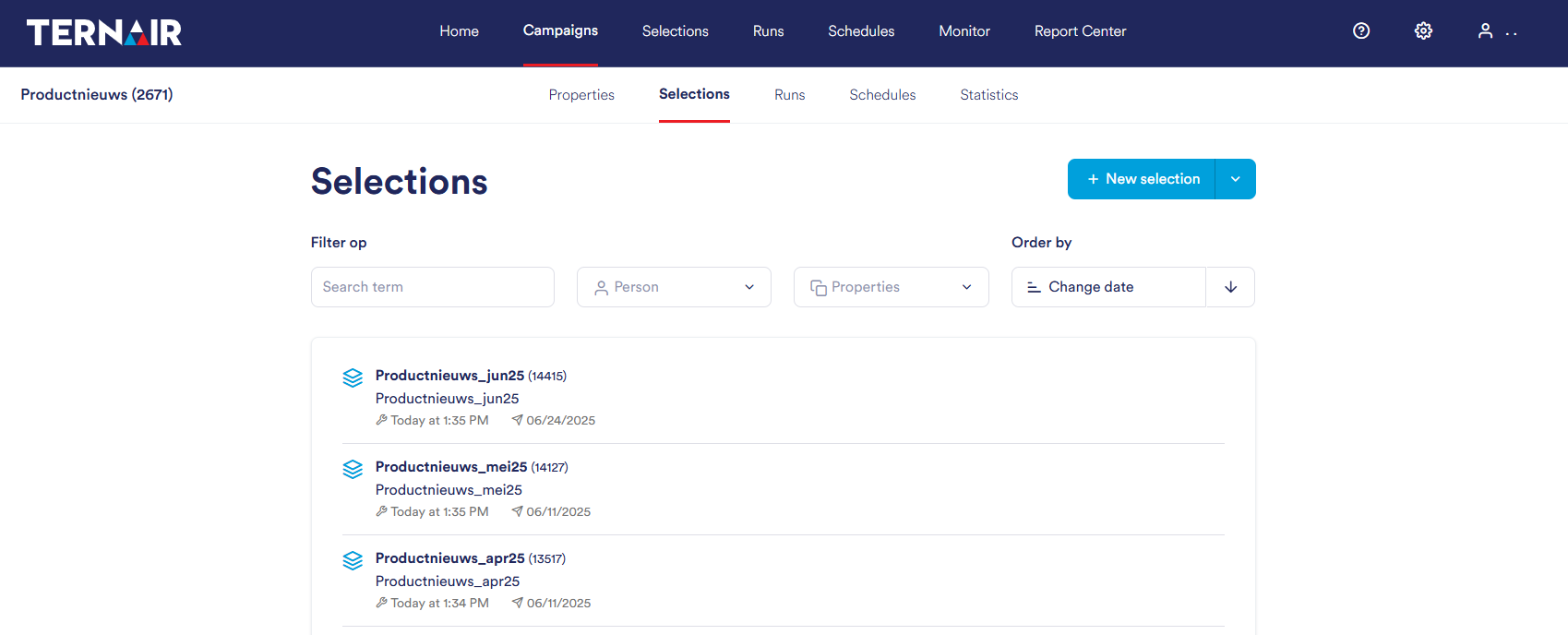Open the Change date order dropdown
The image size is (1568, 635).
click(x=1108, y=287)
